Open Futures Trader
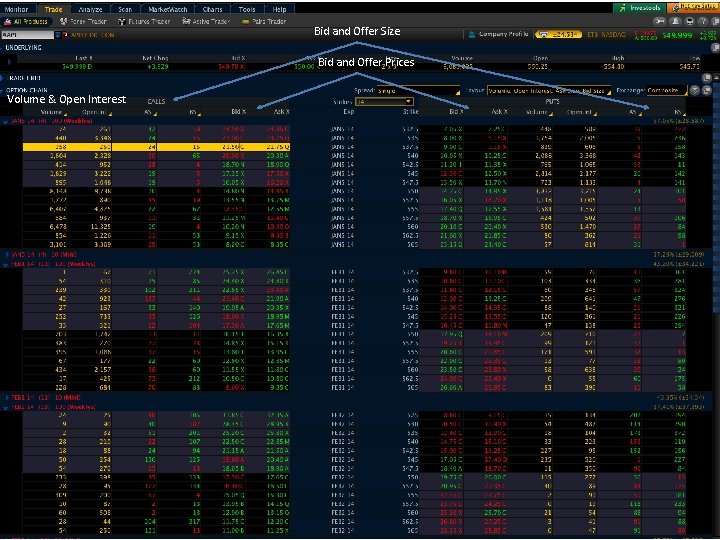 tap(144, 22)
